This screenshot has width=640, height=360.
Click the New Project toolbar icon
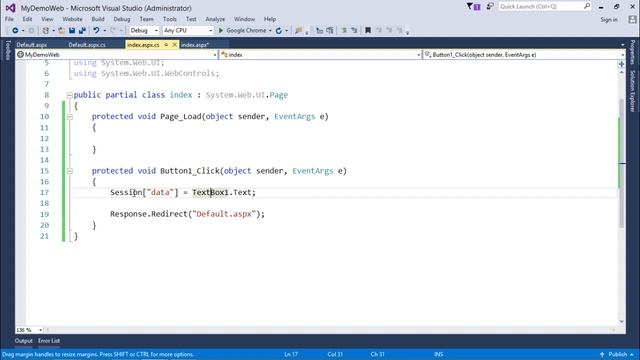coord(46,31)
